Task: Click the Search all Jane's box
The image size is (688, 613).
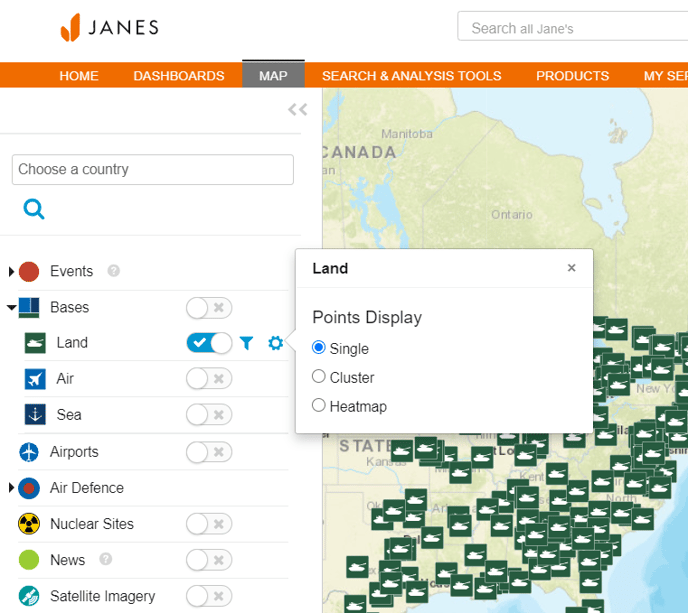Action: pyautogui.click(x=573, y=26)
